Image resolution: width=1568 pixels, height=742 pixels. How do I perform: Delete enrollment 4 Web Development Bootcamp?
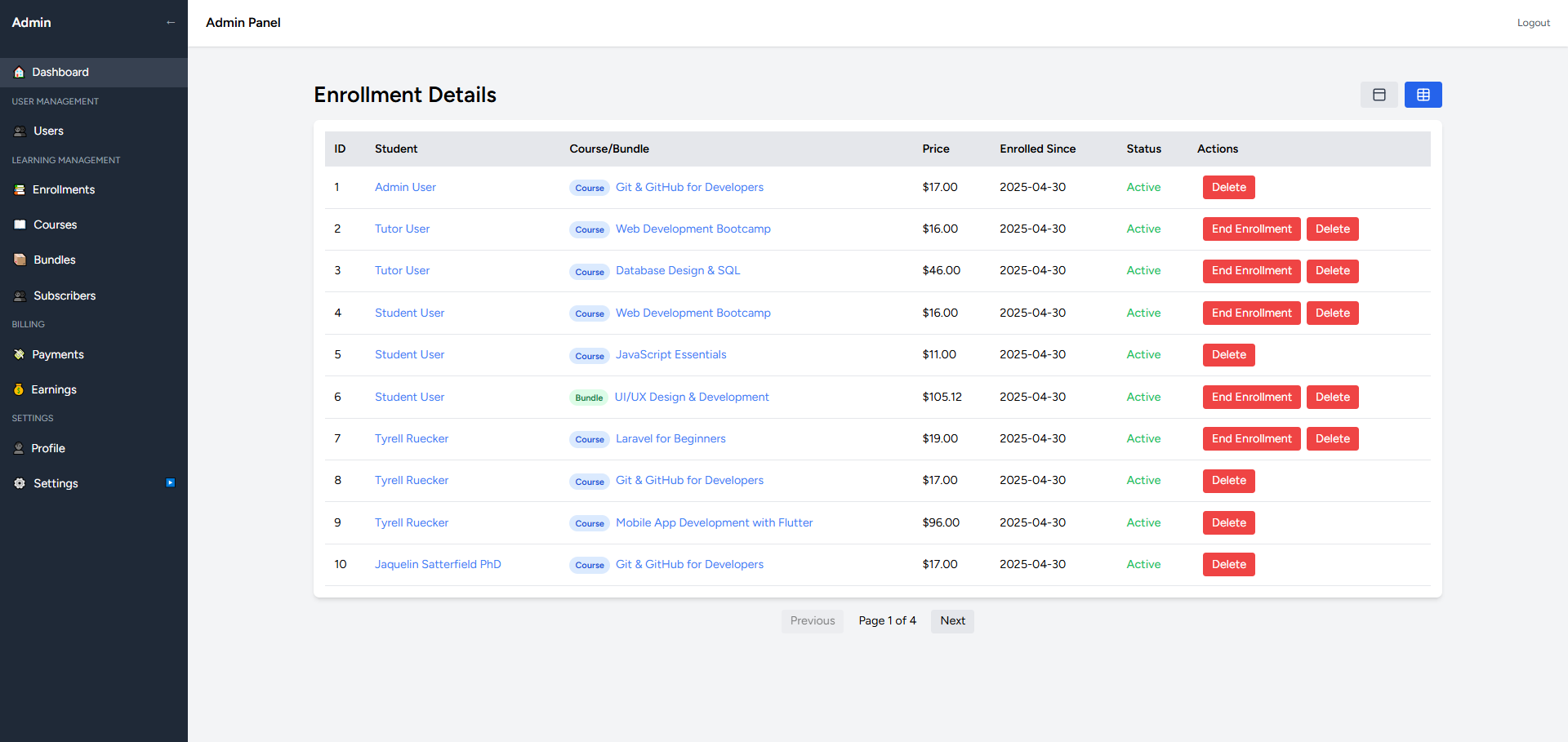click(1332, 313)
